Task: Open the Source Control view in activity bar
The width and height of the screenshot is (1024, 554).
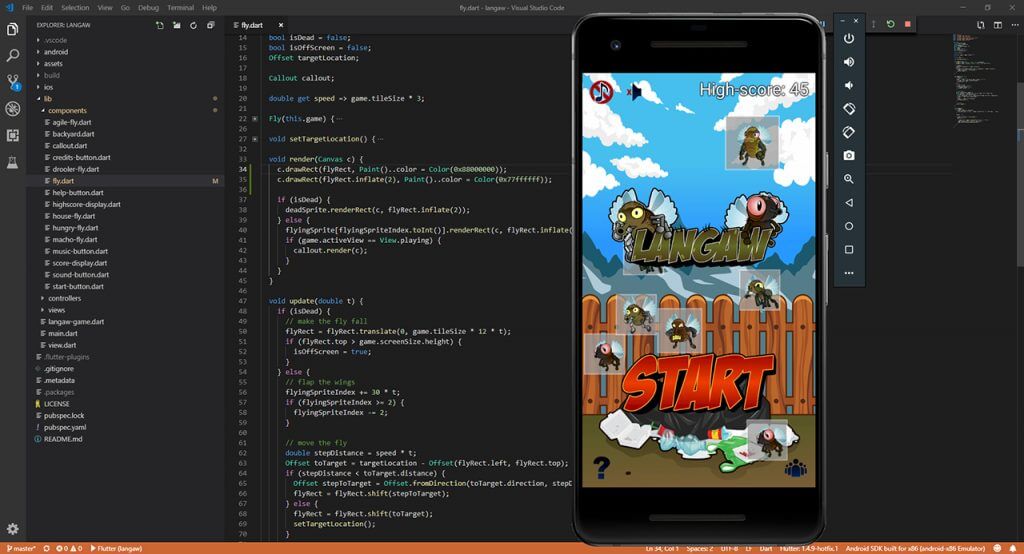Action: click(x=13, y=82)
